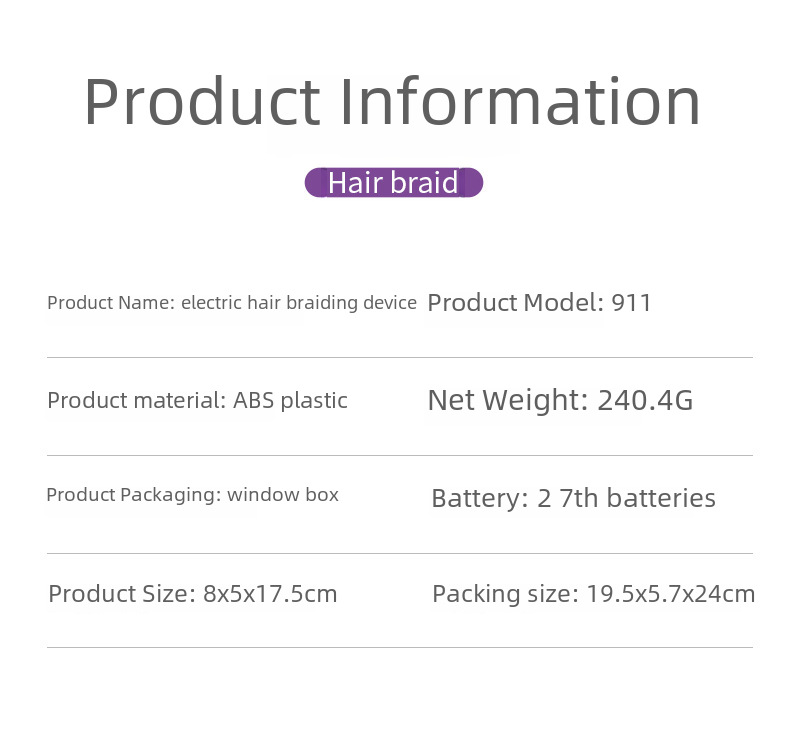
Task: Click the model number 911
Action: coord(631,303)
